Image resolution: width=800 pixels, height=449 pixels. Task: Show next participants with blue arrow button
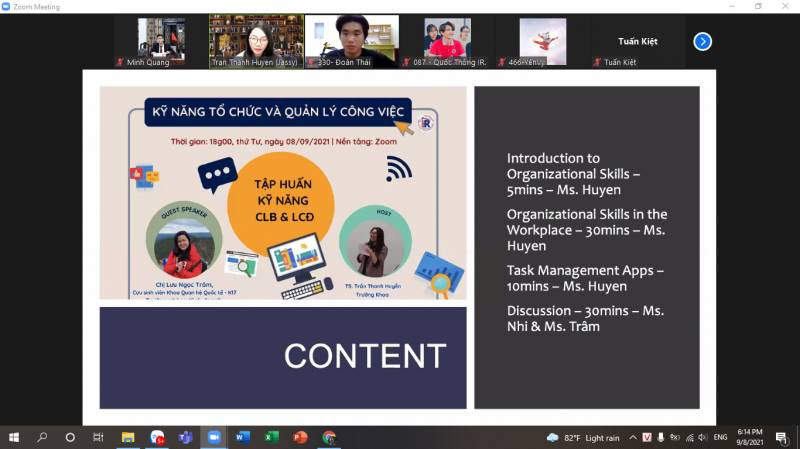(x=702, y=41)
